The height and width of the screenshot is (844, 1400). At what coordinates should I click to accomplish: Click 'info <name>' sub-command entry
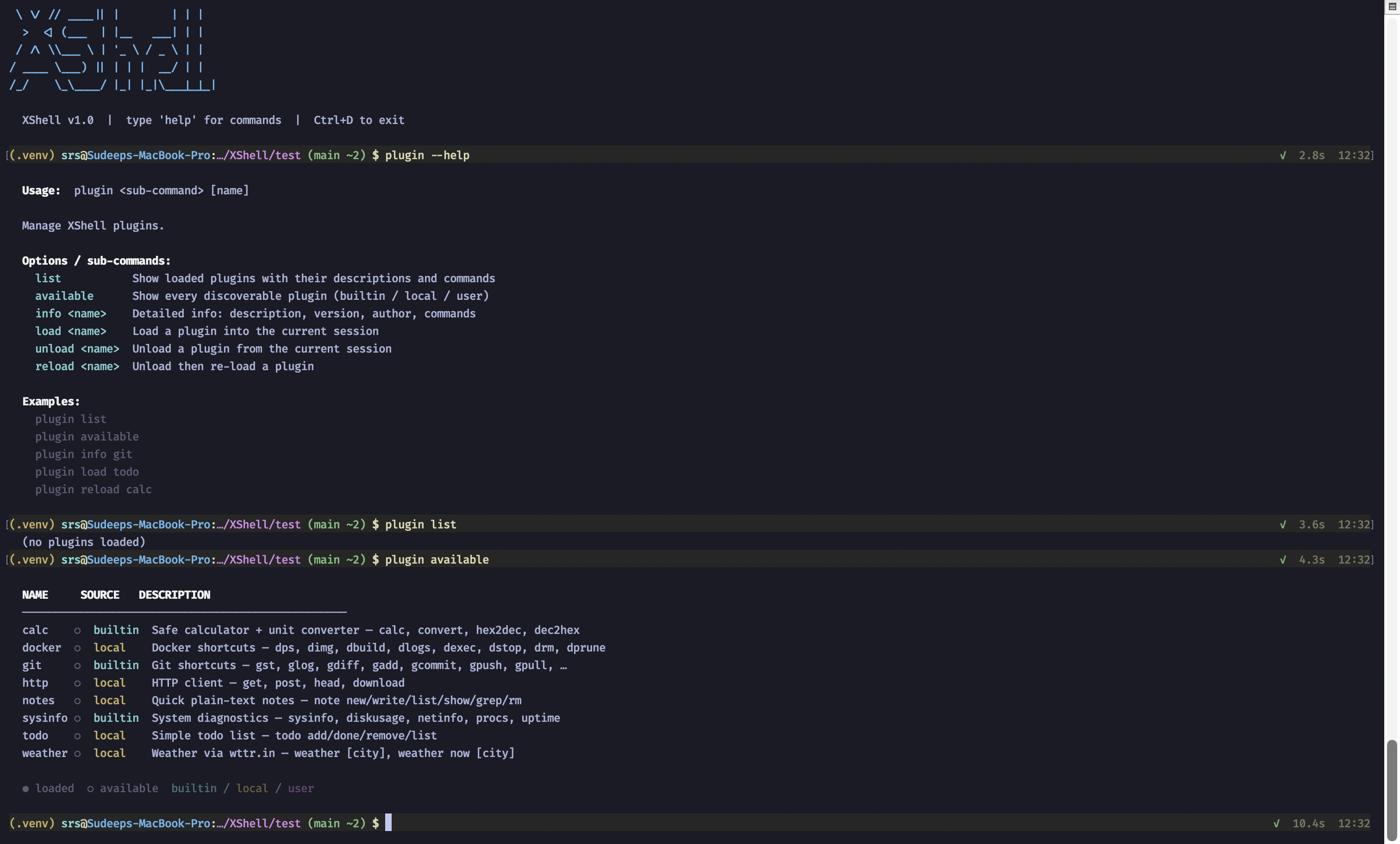(x=71, y=314)
